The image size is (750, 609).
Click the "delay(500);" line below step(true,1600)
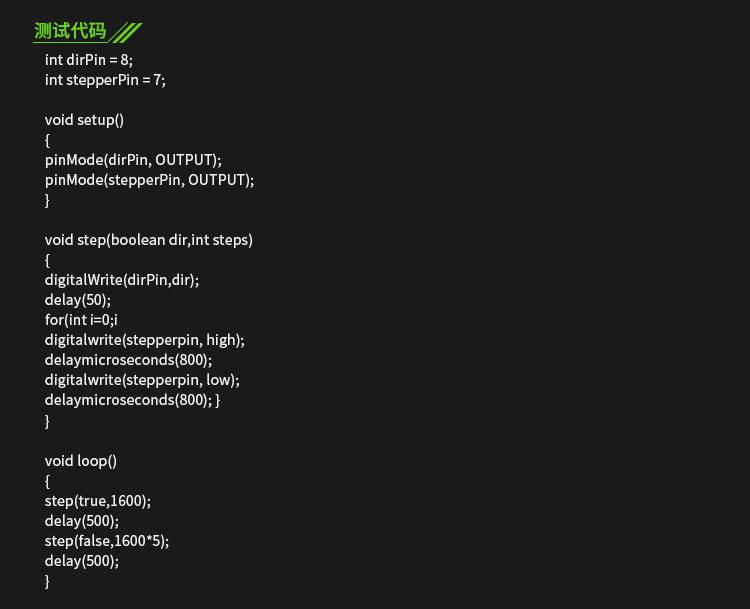click(x=82, y=521)
